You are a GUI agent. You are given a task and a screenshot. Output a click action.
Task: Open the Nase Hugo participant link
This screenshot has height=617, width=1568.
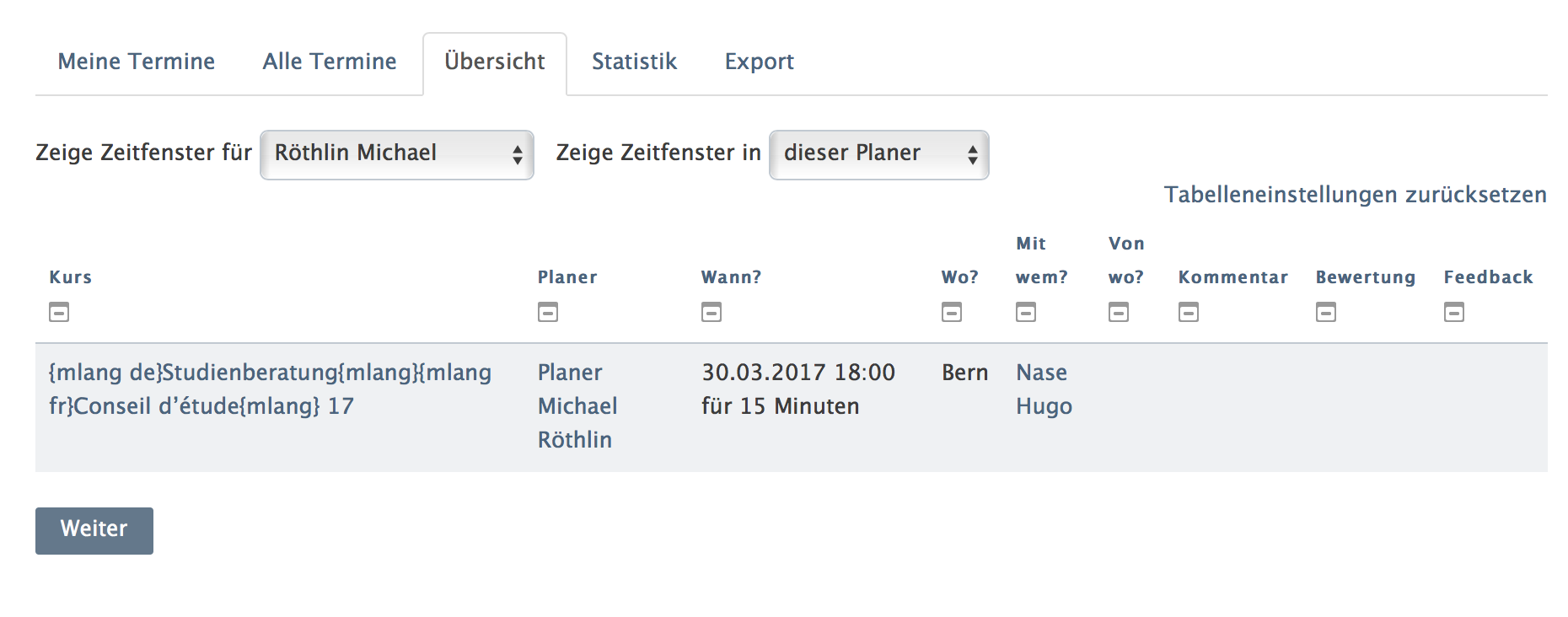[x=1044, y=389]
